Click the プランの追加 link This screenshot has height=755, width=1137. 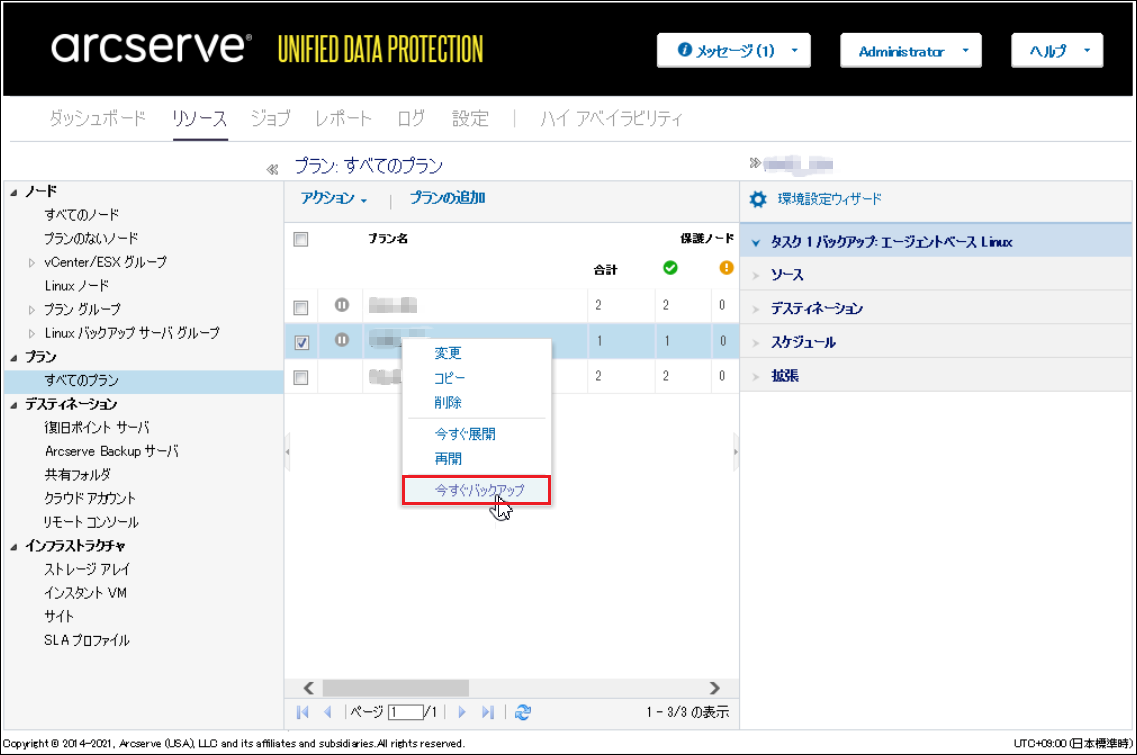coord(447,198)
